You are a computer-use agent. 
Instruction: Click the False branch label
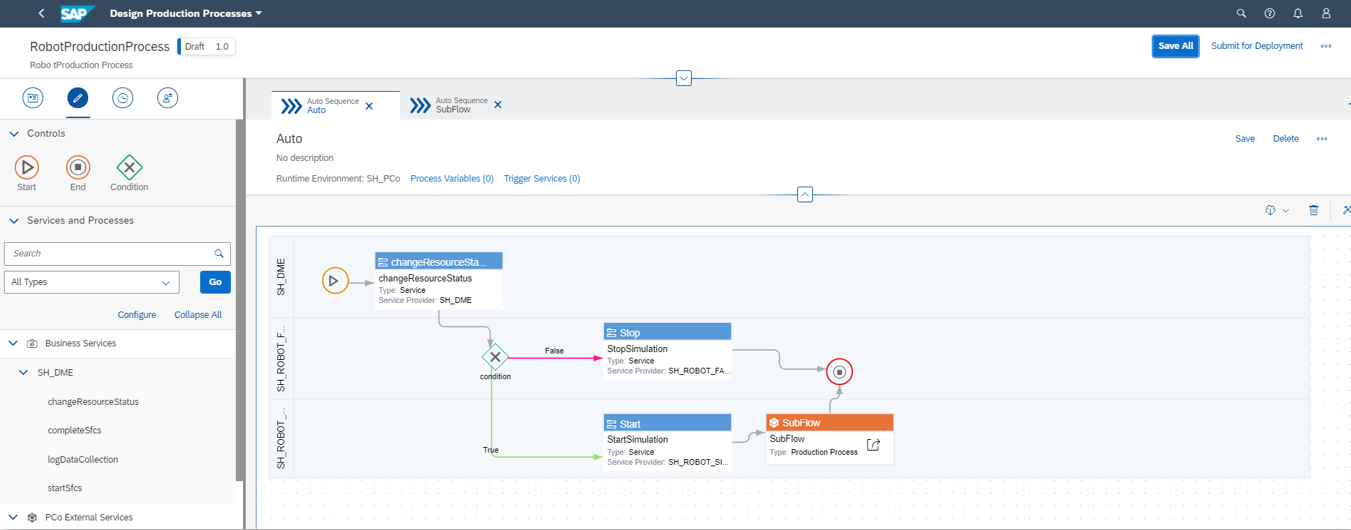coord(554,351)
